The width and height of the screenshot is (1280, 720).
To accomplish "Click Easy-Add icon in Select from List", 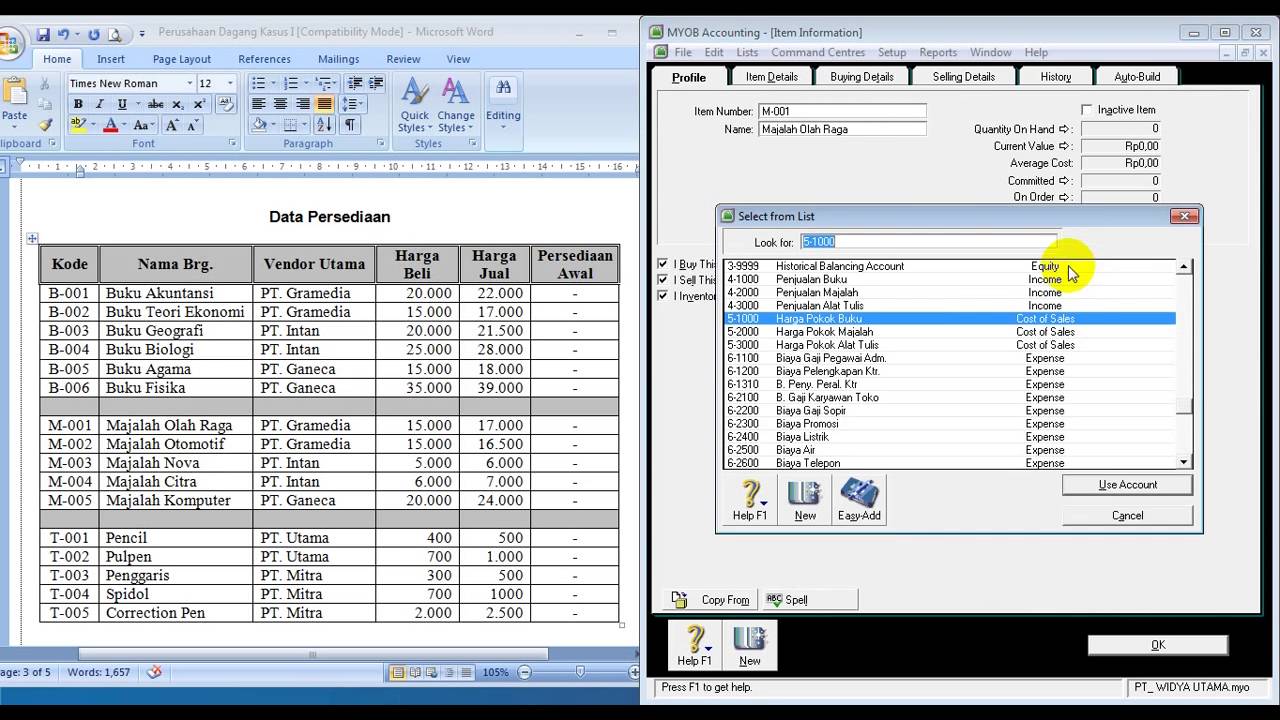I will pos(859,500).
